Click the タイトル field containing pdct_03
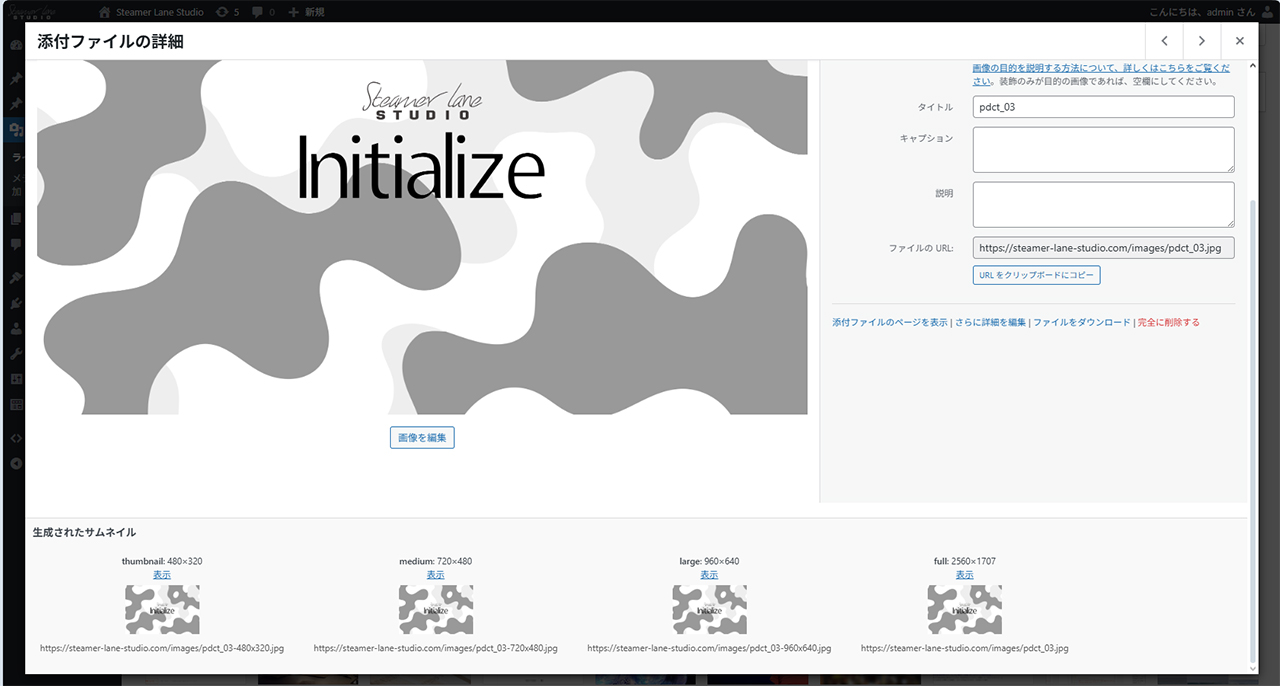 coord(1103,107)
